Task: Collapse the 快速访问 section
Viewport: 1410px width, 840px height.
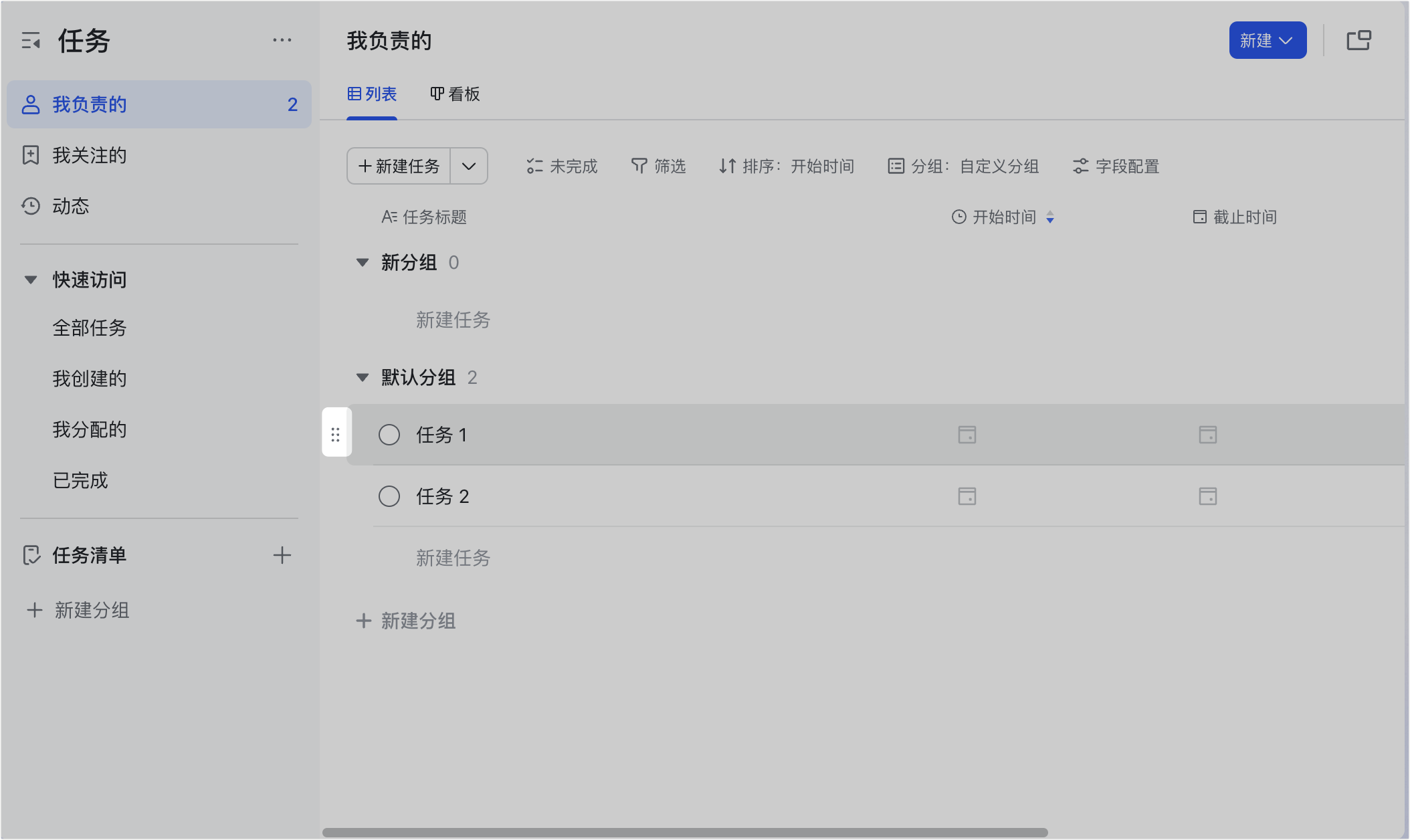Action: (x=31, y=280)
